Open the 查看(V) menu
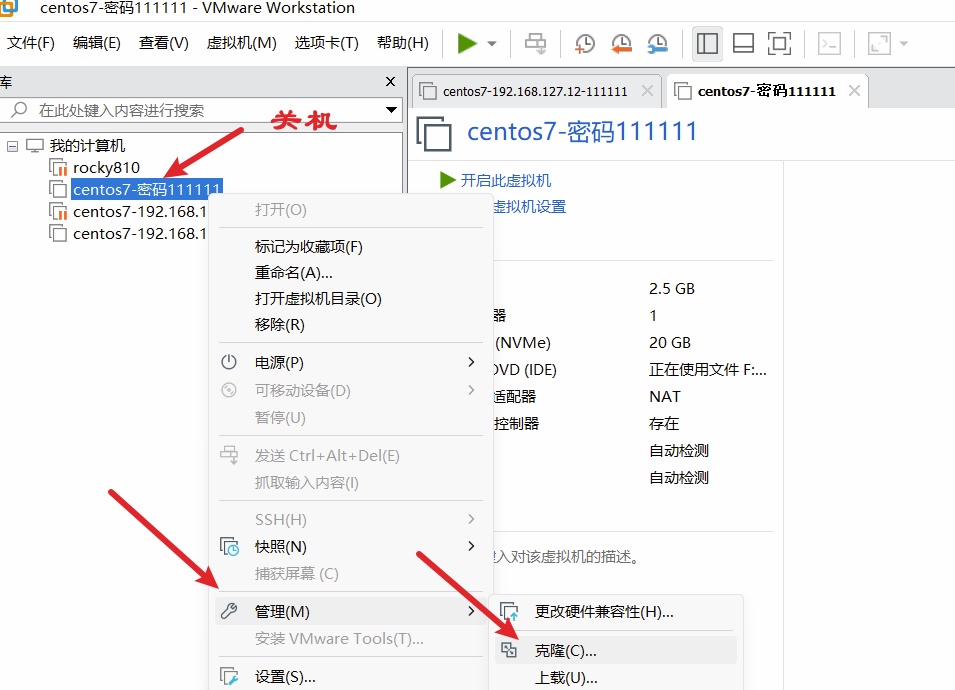This screenshot has width=955, height=690. (163, 43)
